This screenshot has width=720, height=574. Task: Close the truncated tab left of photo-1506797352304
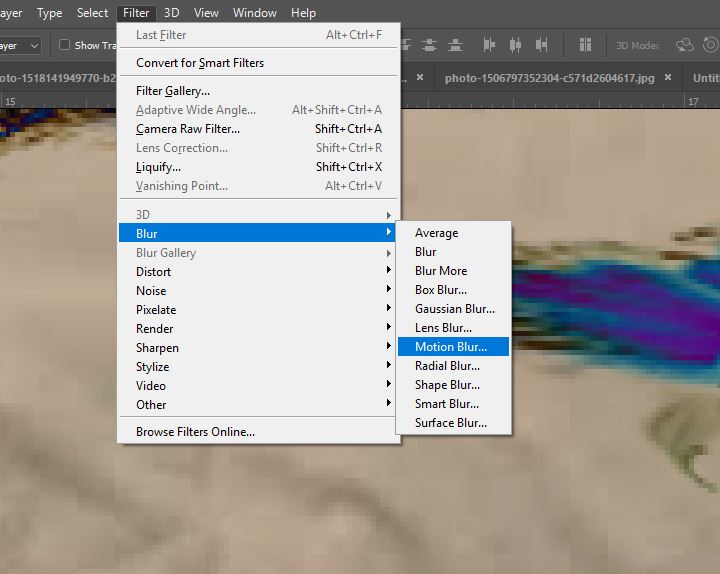pyautogui.click(x=420, y=78)
